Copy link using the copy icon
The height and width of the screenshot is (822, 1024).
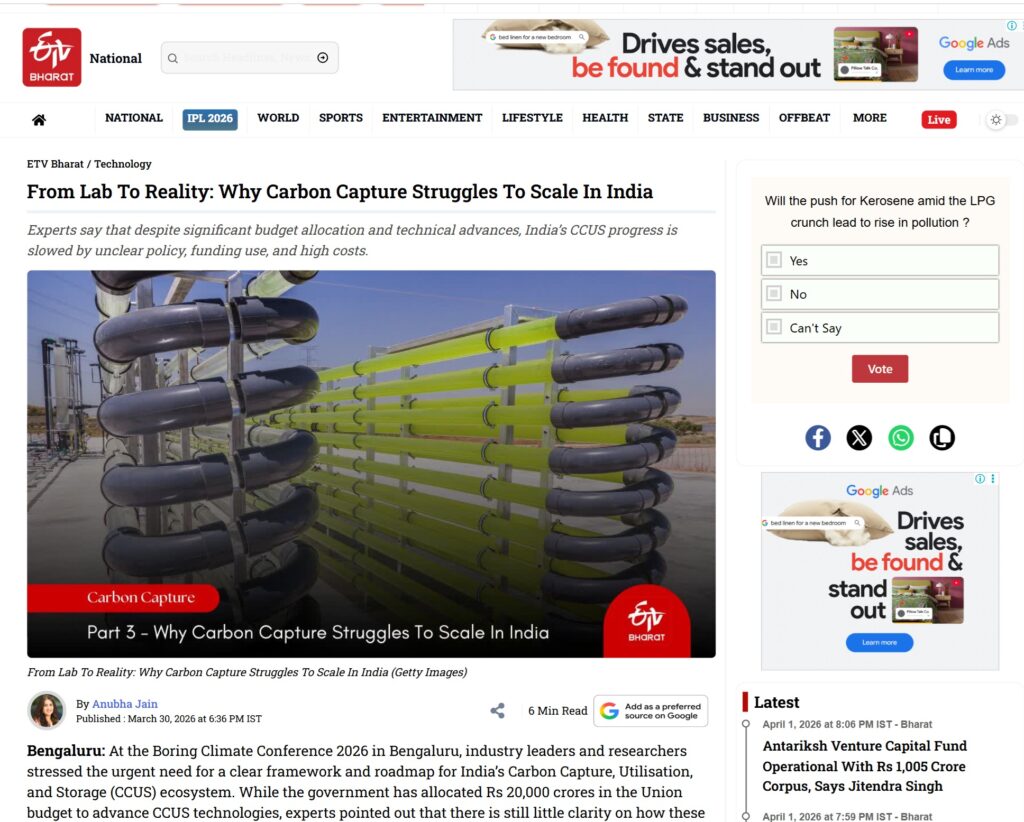[942, 437]
